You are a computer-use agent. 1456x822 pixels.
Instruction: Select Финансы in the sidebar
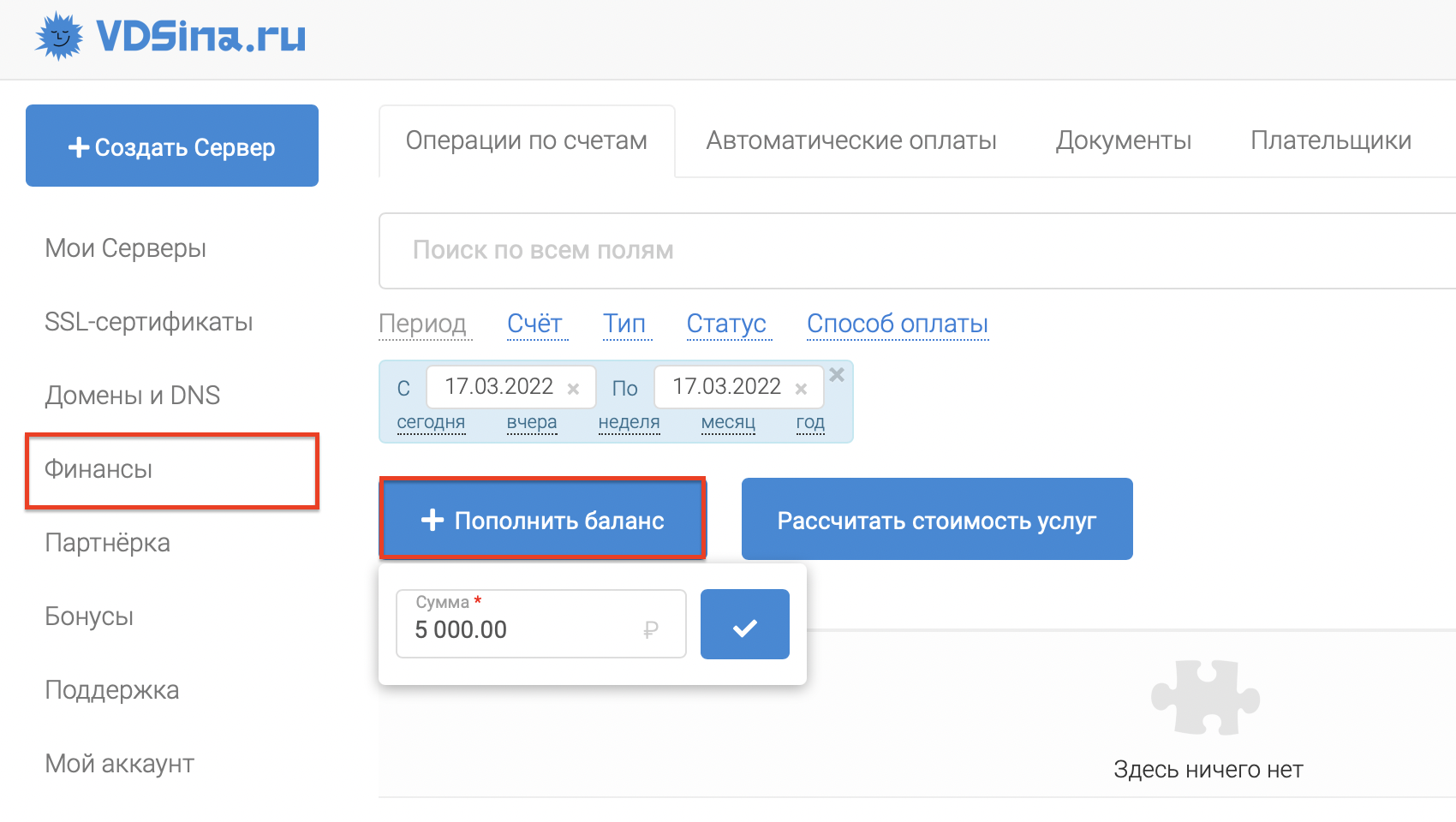[98, 469]
